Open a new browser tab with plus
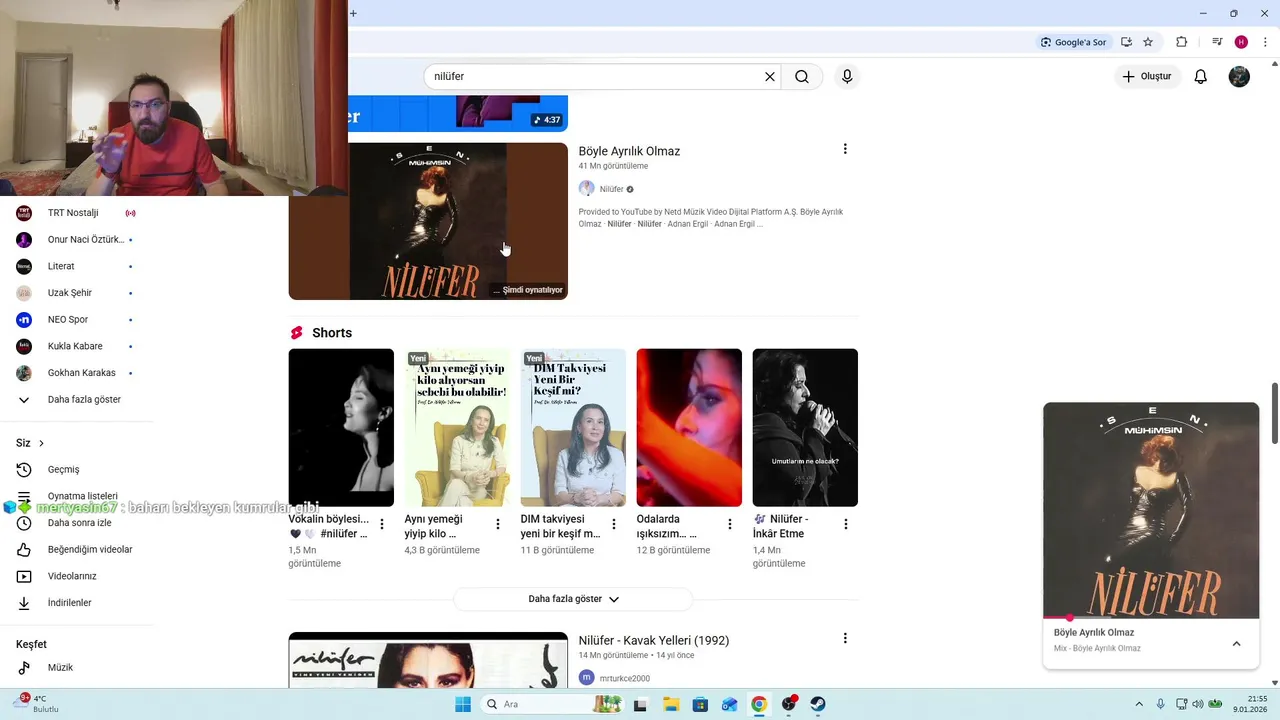The image size is (1280, 720). click(x=353, y=13)
